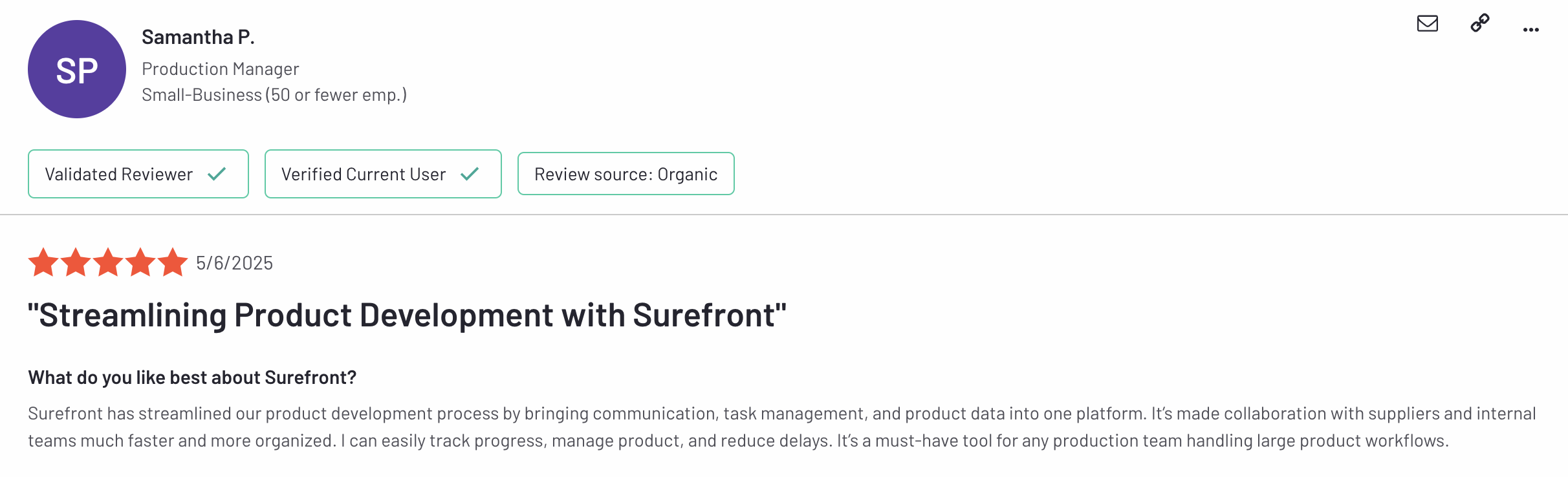This screenshot has height=477, width=1568.
Task: Open reviewer name Samantha P.
Action: (x=198, y=37)
